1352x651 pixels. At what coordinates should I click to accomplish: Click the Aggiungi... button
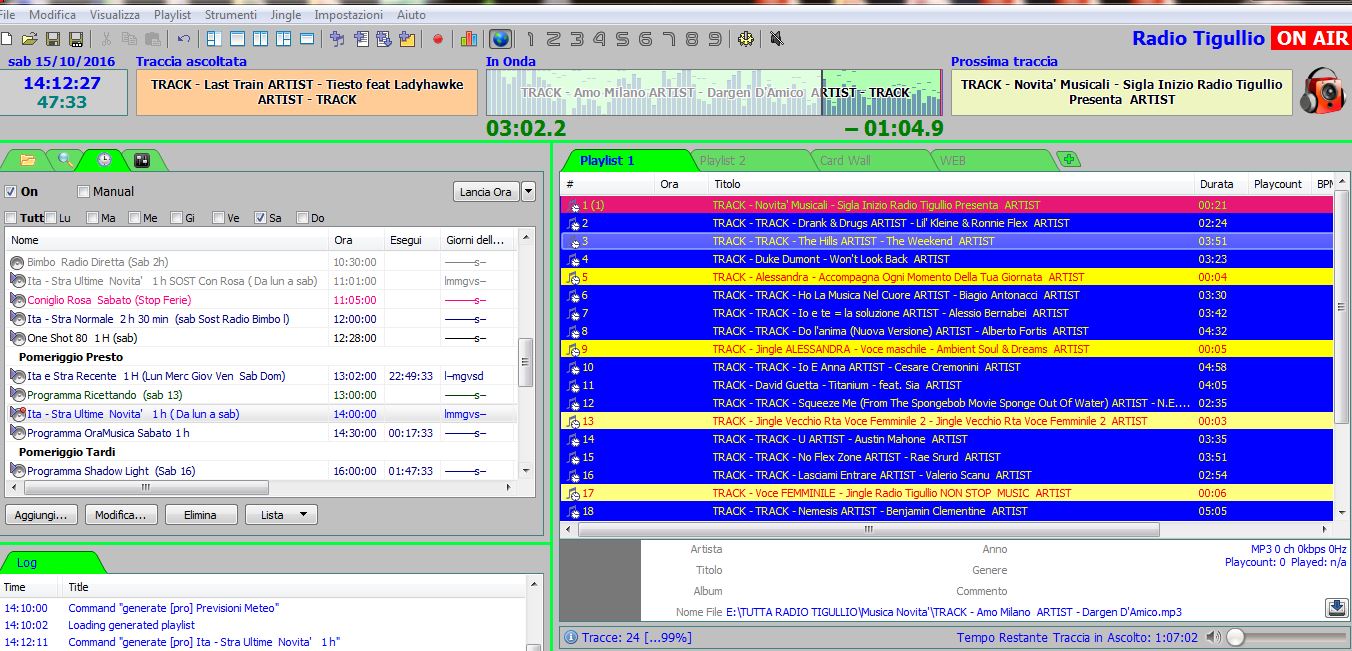coord(41,515)
